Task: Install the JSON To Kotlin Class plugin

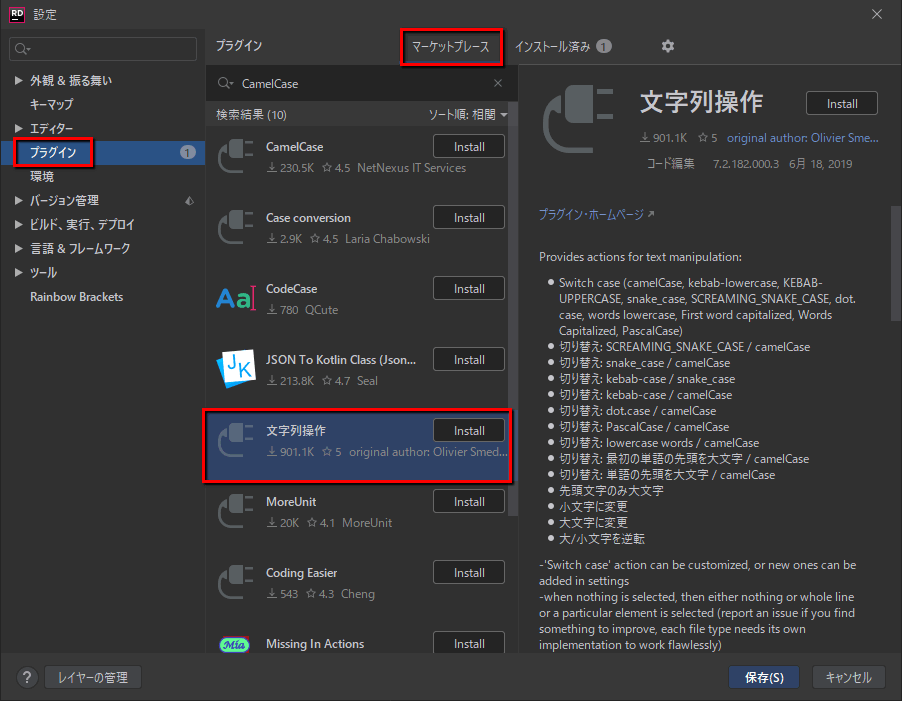Action: pyautogui.click(x=469, y=359)
